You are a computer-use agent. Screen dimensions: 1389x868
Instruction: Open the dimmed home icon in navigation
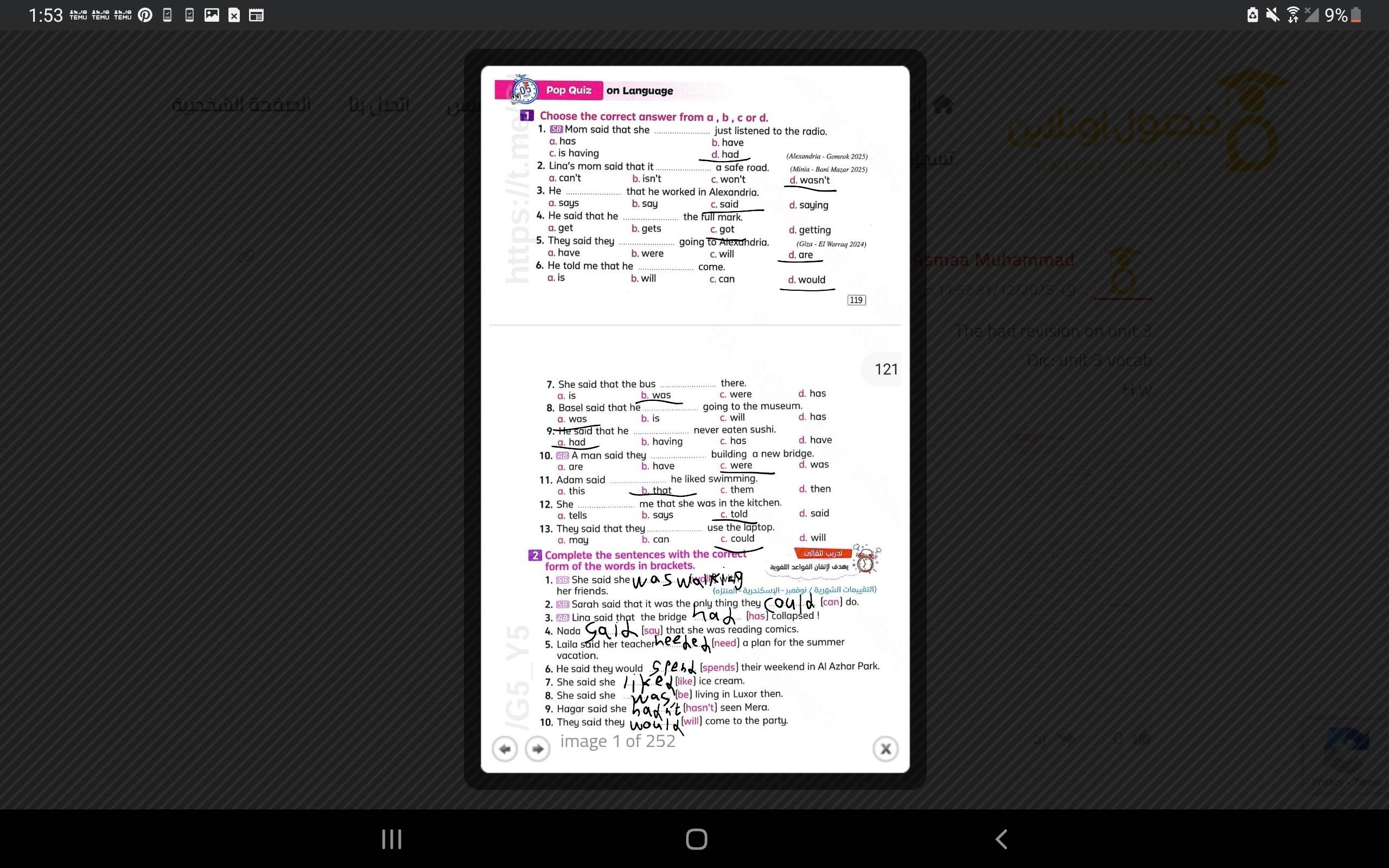(942, 105)
